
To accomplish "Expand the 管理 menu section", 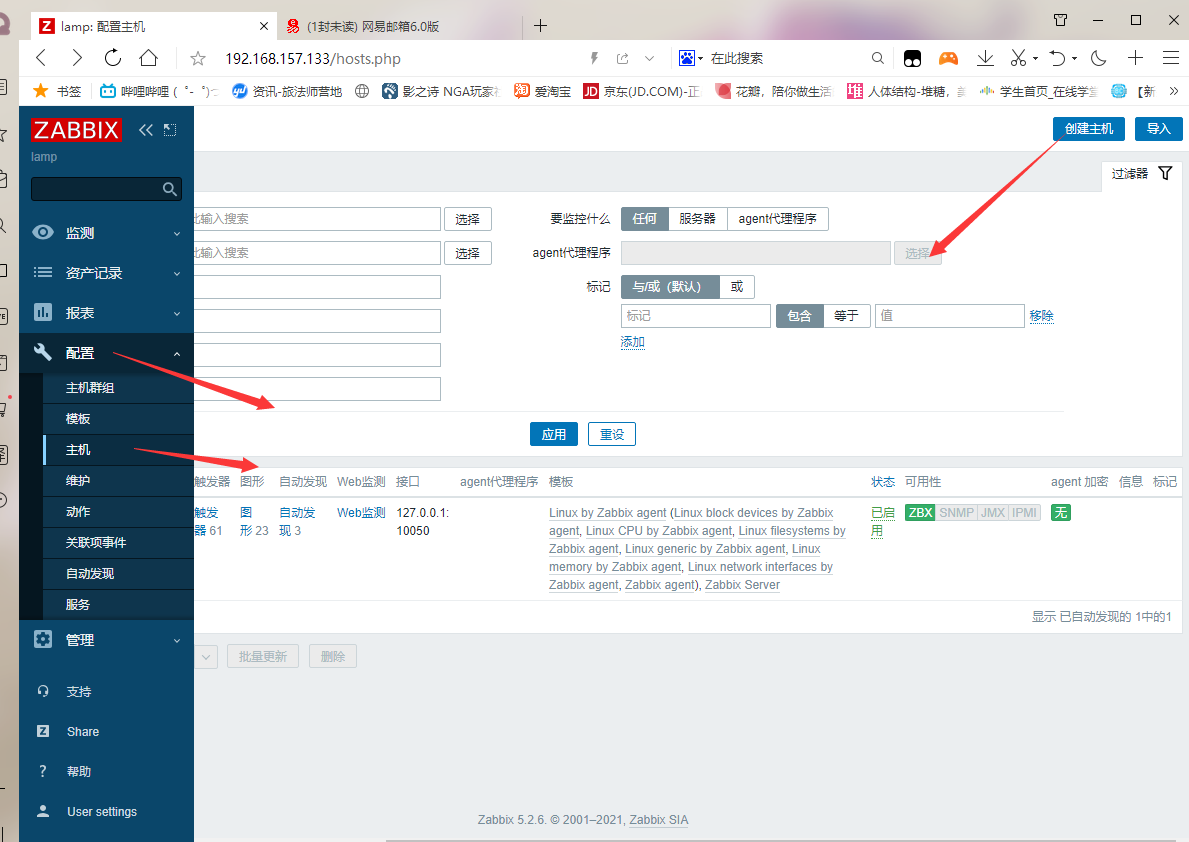I will [x=106, y=640].
